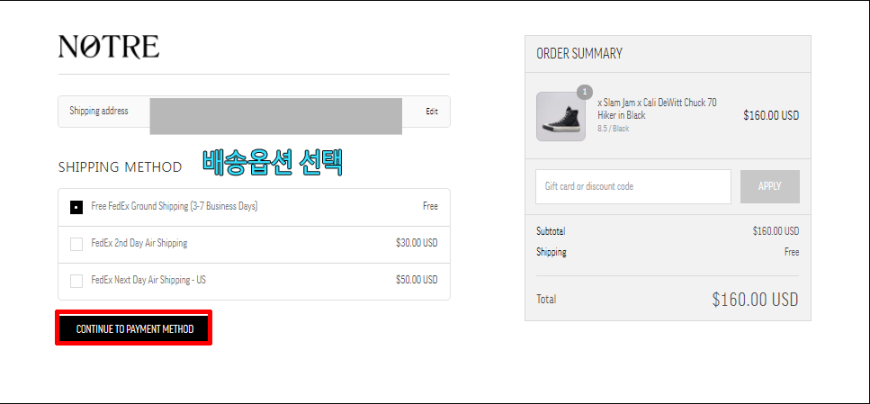Click the Subtotal row label
The height and width of the screenshot is (404, 870).
pos(550,231)
